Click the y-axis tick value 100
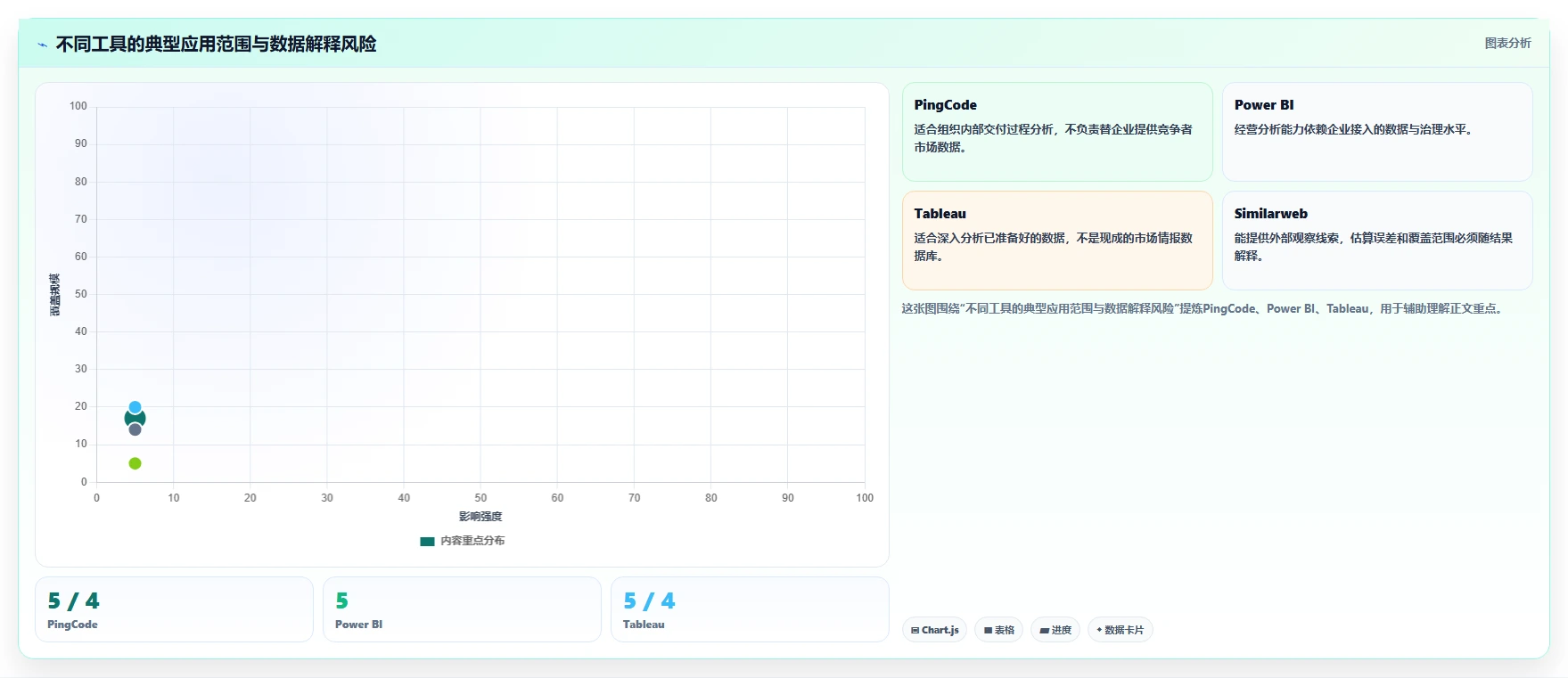 78,106
